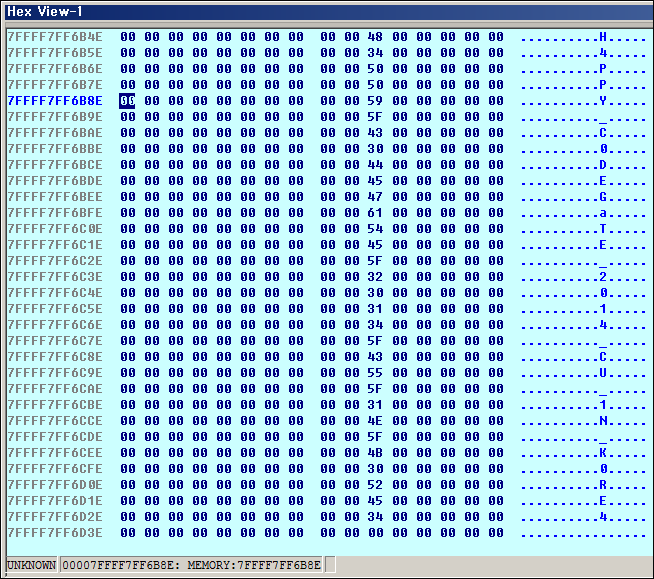
Task: Click address 7FFFF7FF6D1E
Action: [x=55, y=501]
